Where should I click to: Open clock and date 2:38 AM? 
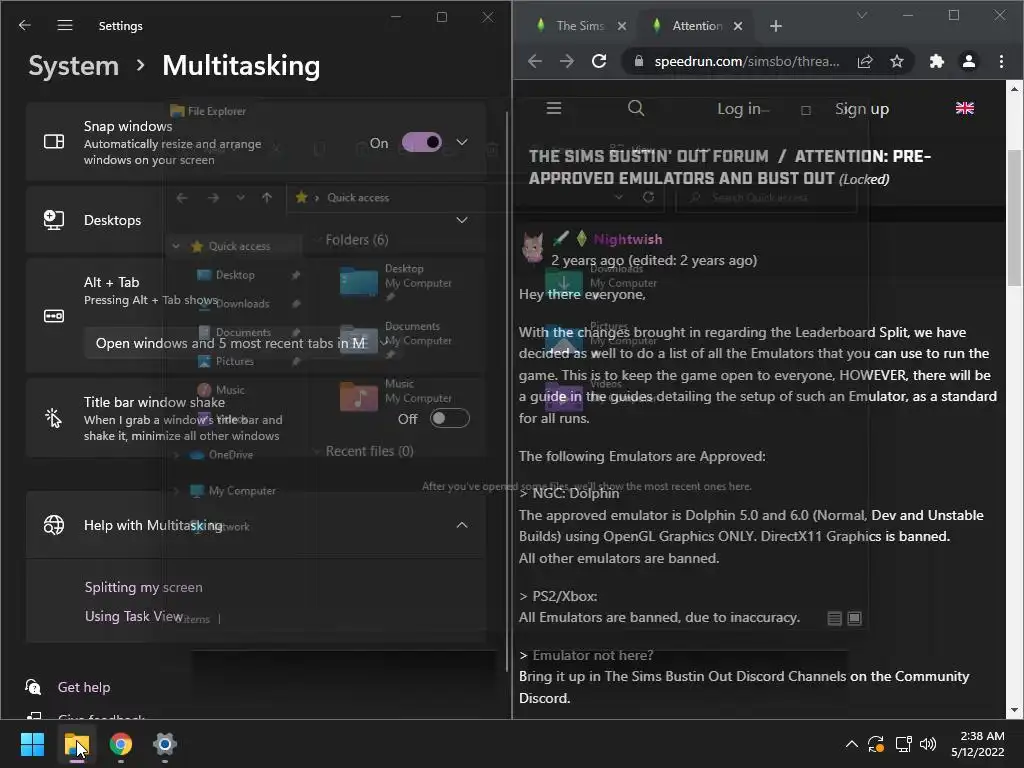click(x=978, y=744)
